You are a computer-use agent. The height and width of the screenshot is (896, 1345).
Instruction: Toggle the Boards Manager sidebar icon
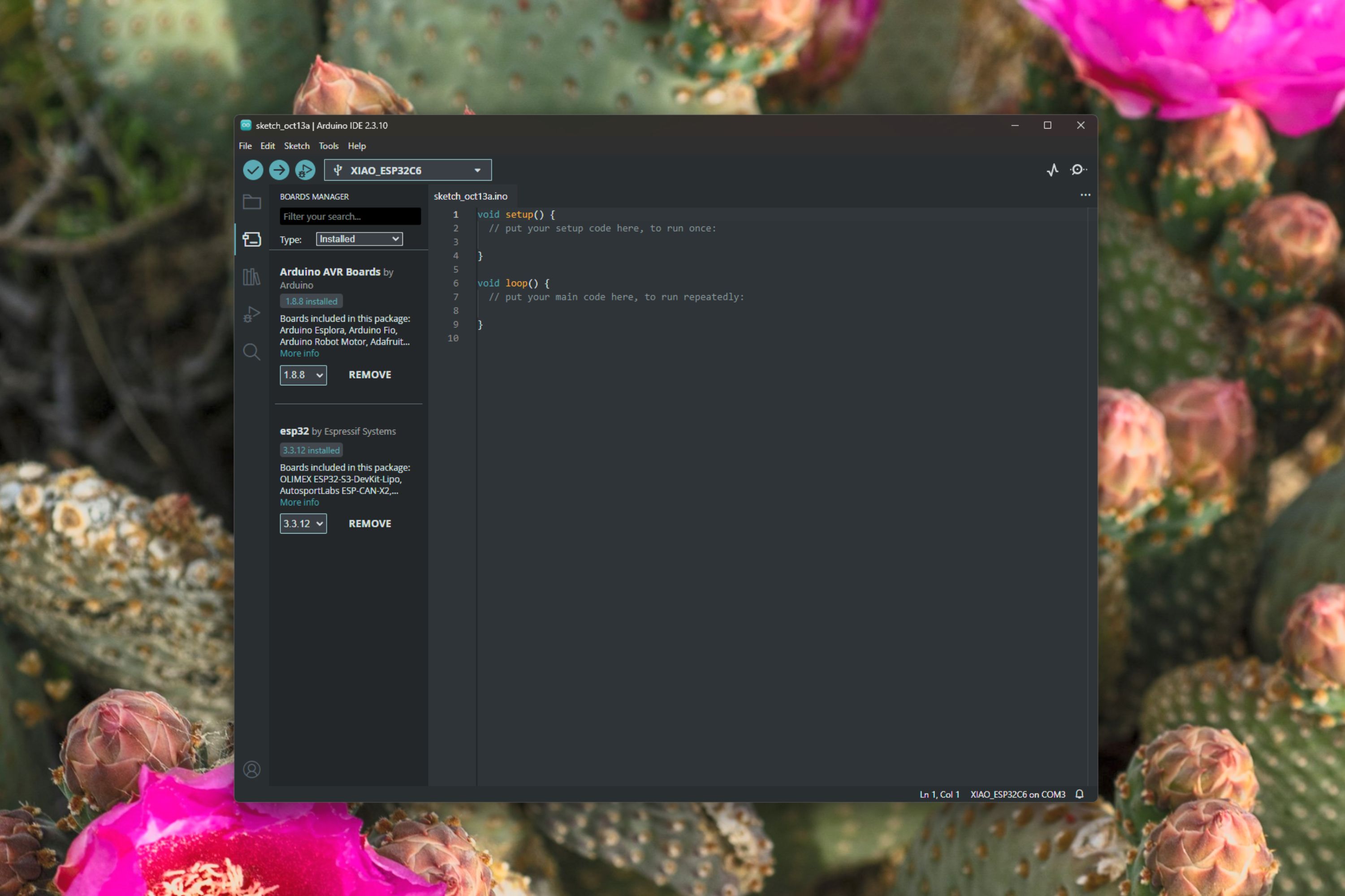251,239
